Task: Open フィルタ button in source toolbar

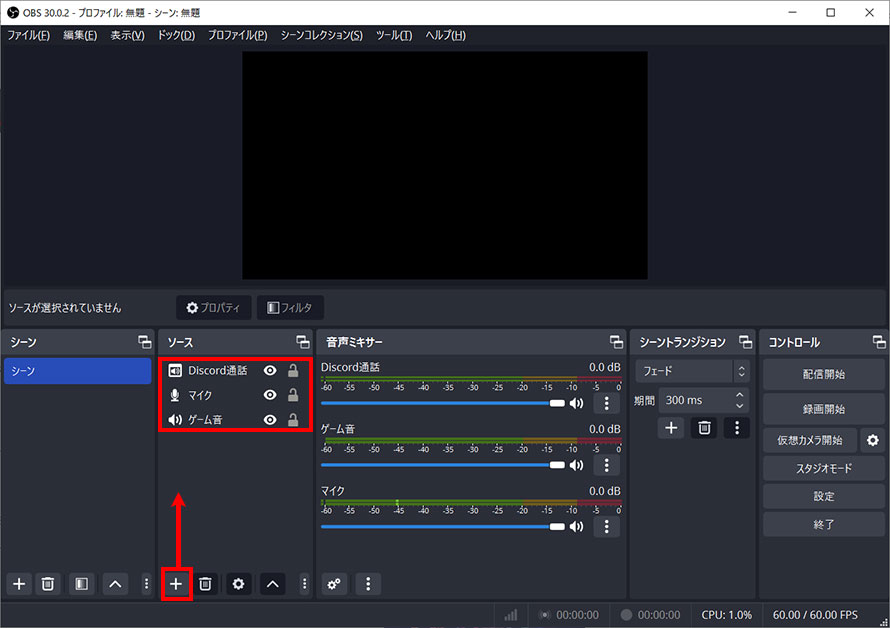Action: [290, 307]
